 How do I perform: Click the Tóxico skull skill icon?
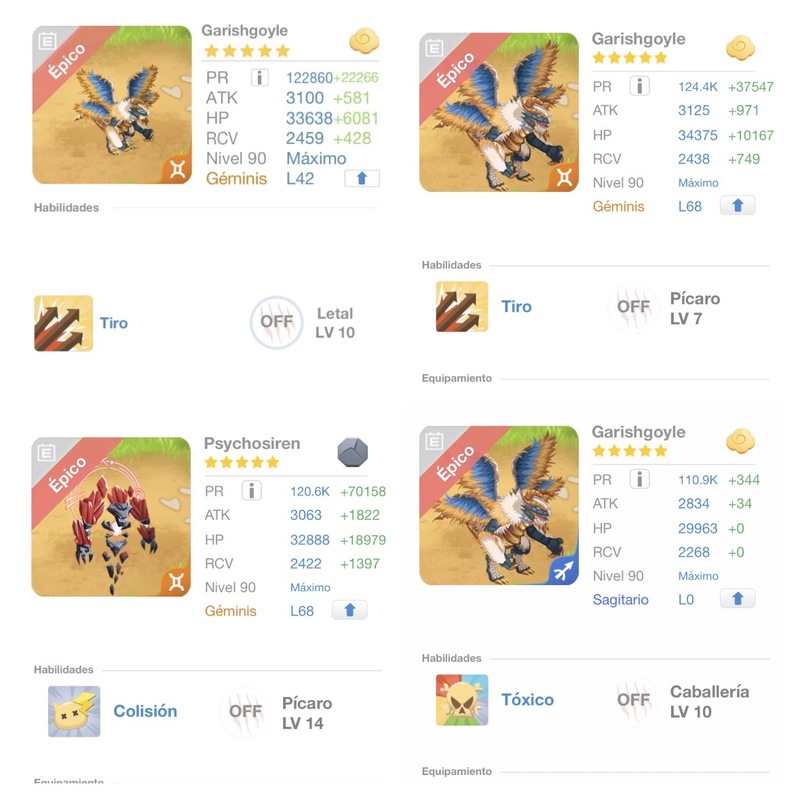point(462,700)
